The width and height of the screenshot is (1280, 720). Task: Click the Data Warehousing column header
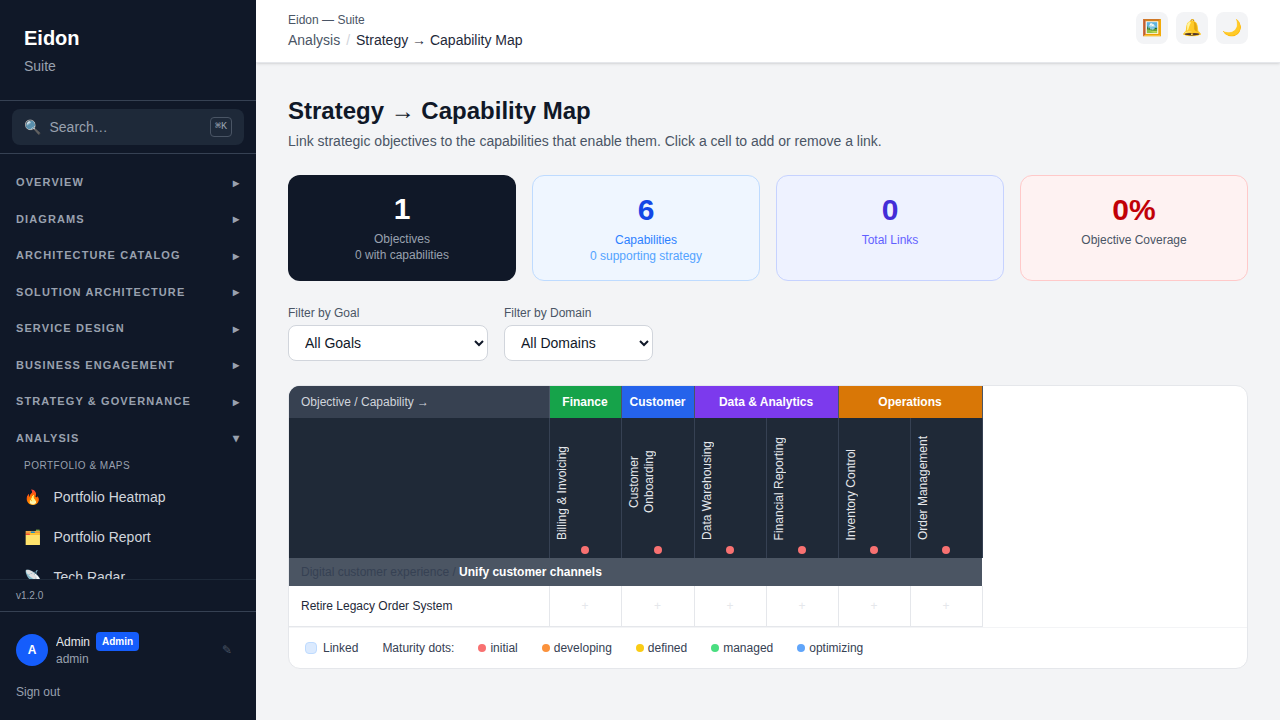[730, 488]
